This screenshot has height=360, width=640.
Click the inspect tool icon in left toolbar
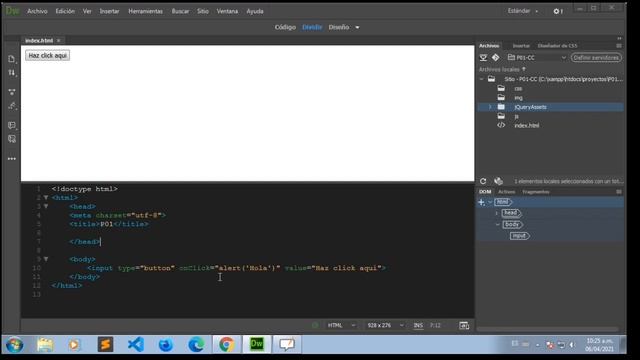coord(12,106)
